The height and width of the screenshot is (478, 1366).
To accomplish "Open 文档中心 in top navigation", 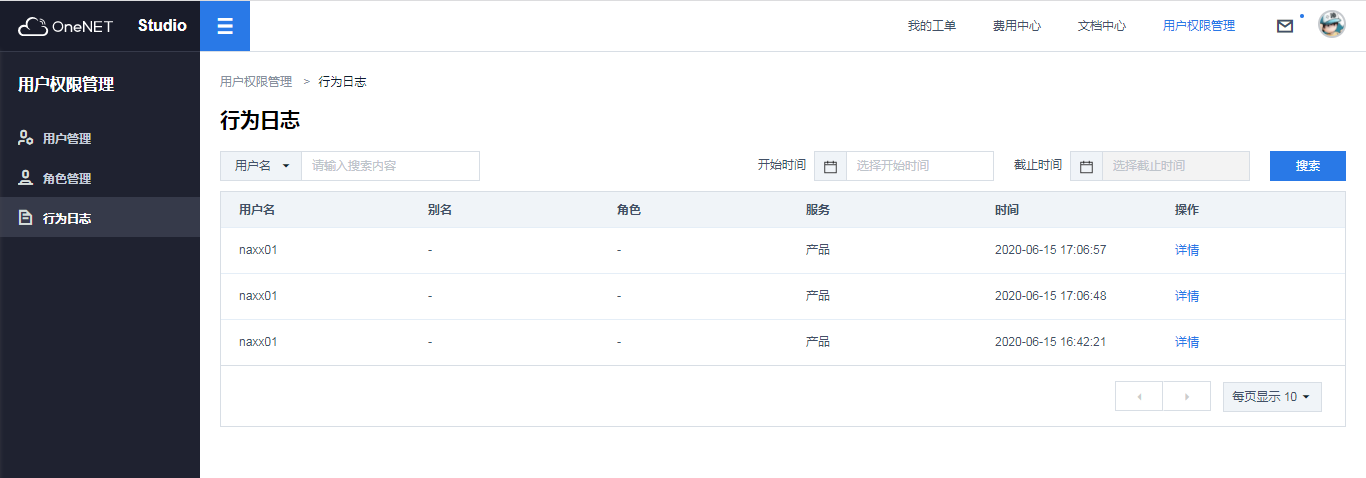I will pyautogui.click(x=1102, y=26).
